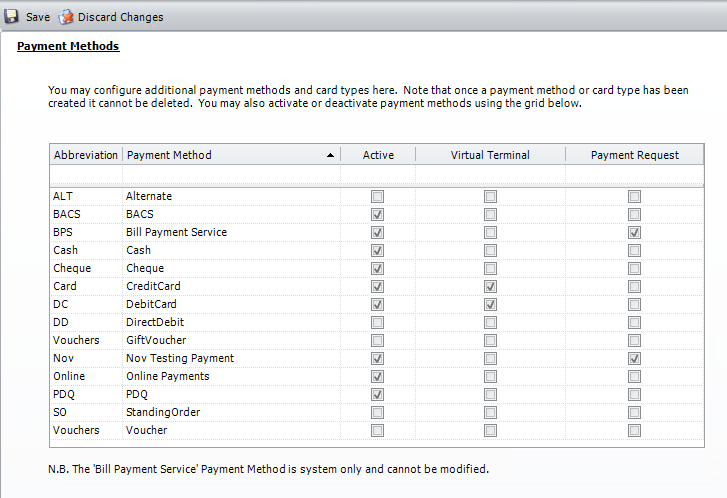Click the Payment Method sort arrow
The height and width of the screenshot is (498, 727).
pos(330,156)
